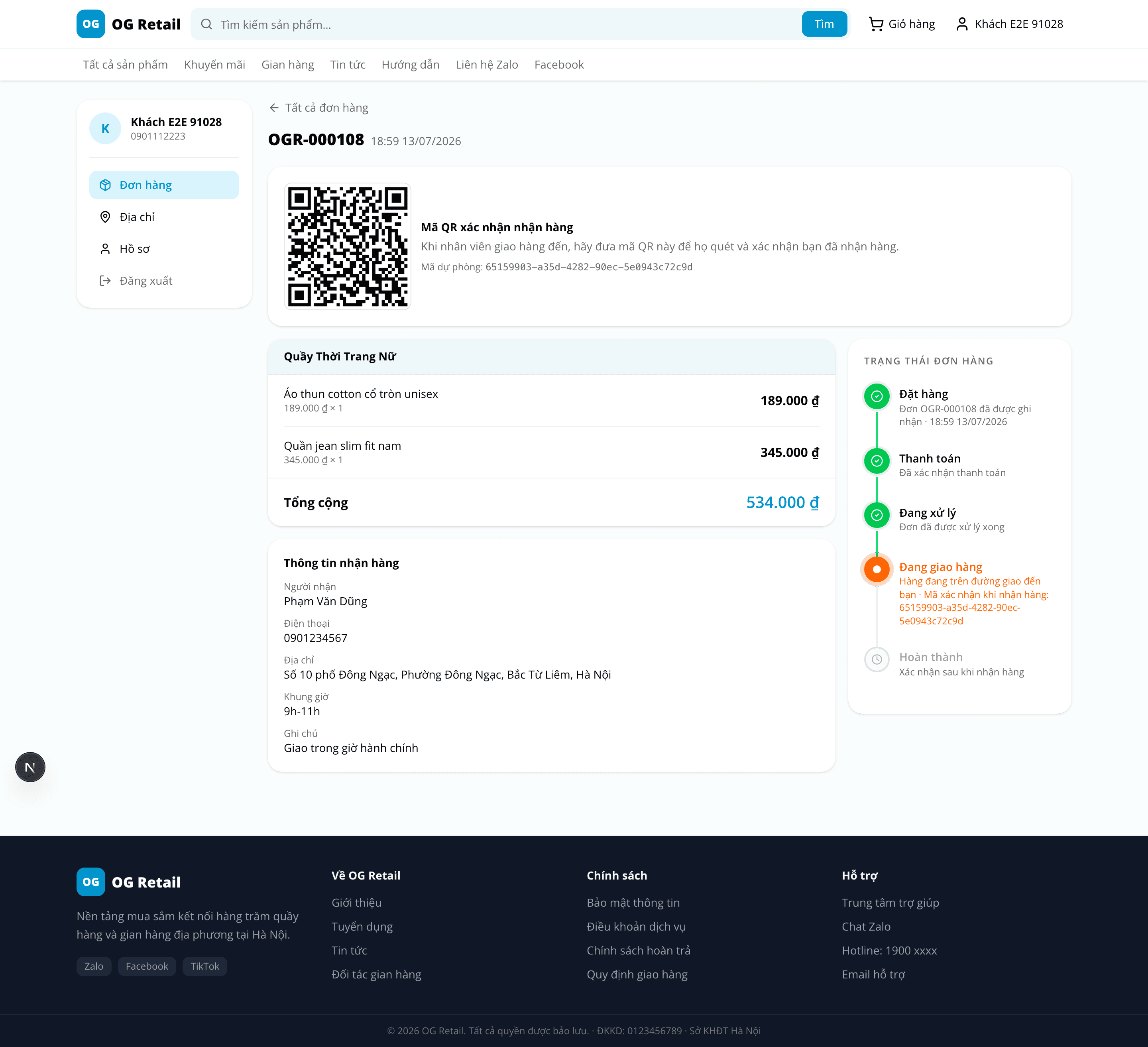Image resolution: width=1148 pixels, height=1047 pixels.
Task: Click the Facebook footer social chip
Action: coord(147,966)
